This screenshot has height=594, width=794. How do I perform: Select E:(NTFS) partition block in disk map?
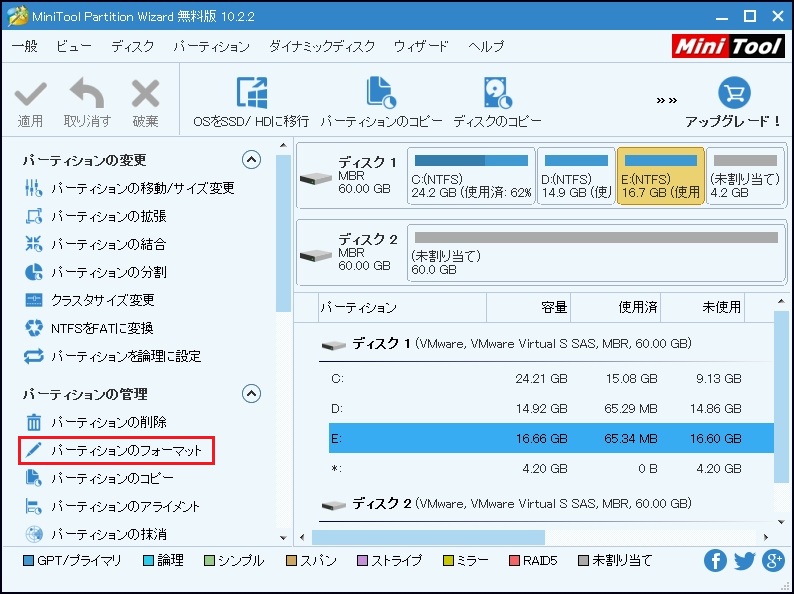660,176
